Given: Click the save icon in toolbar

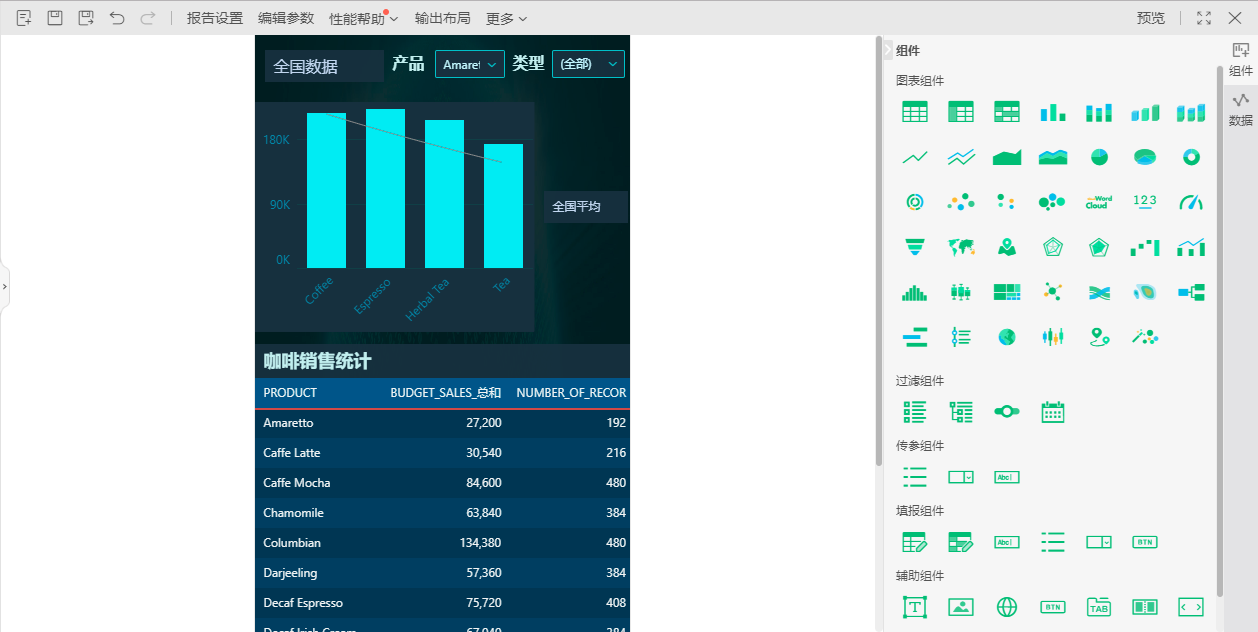Looking at the screenshot, I should pyautogui.click(x=55, y=18).
